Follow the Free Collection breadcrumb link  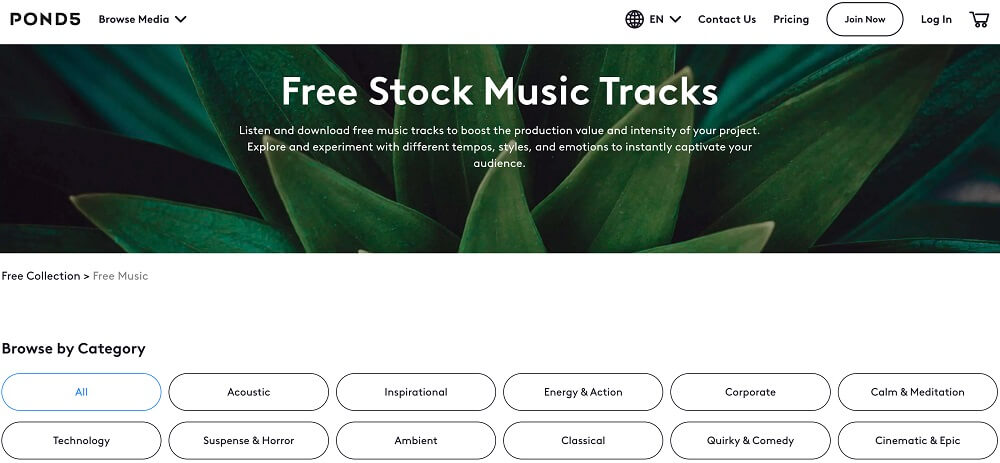(x=41, y=276)
